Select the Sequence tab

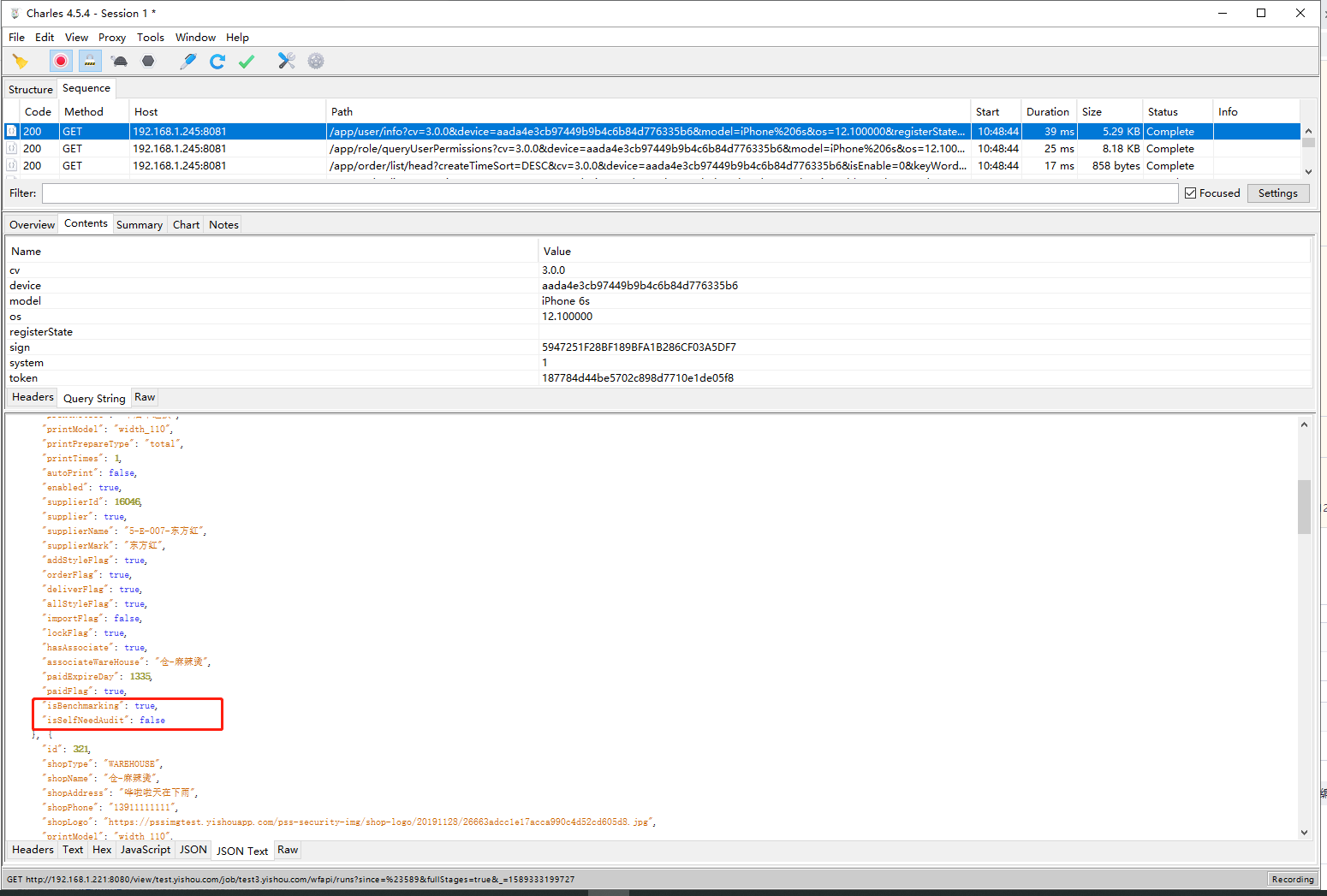click(x=86, y=88)
